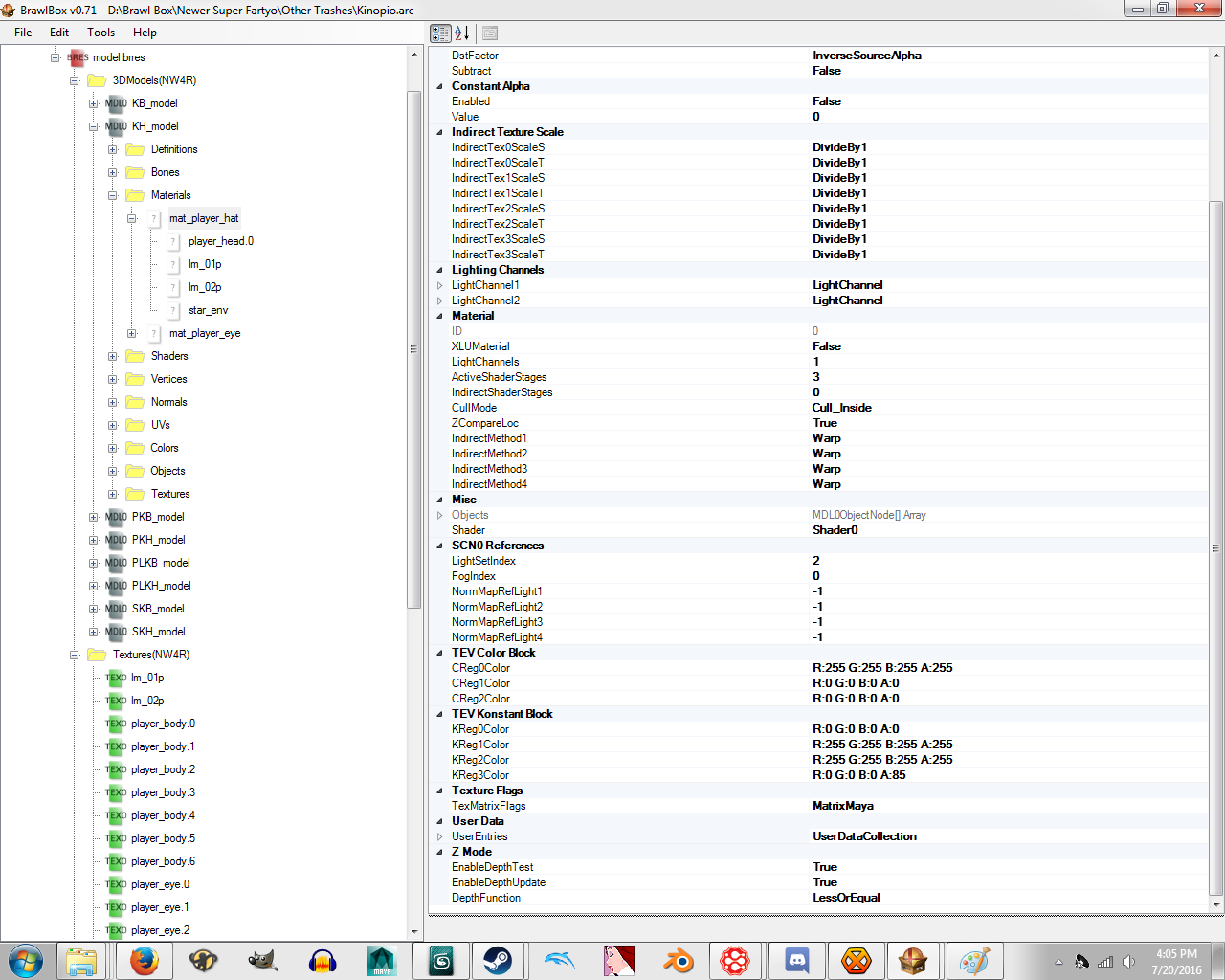Expand the Bones folder node
This screenshot has height=980, width=1225.
click(x=113, y=172)
